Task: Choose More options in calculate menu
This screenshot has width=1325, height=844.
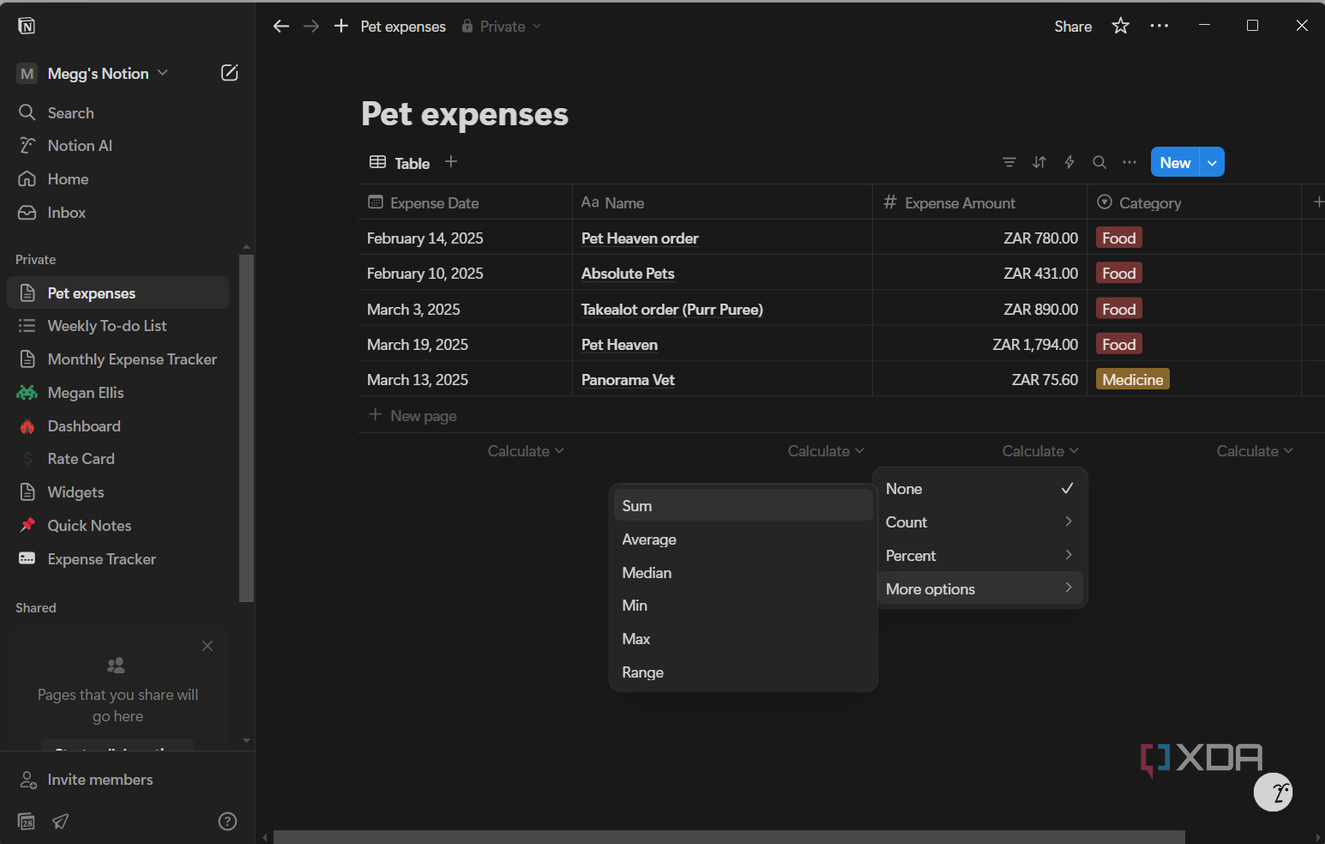Action: [x=980, y=589]
